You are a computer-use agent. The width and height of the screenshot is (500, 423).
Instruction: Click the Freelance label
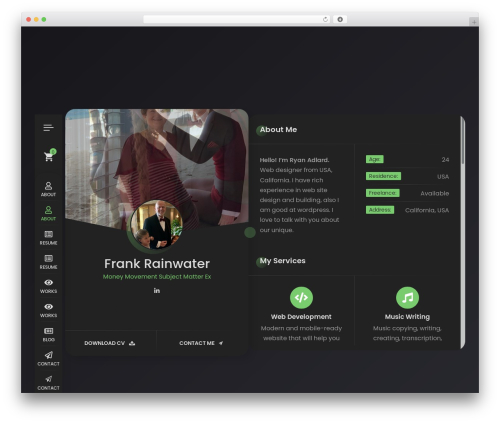pyautogui.click(x=383, y=193)
